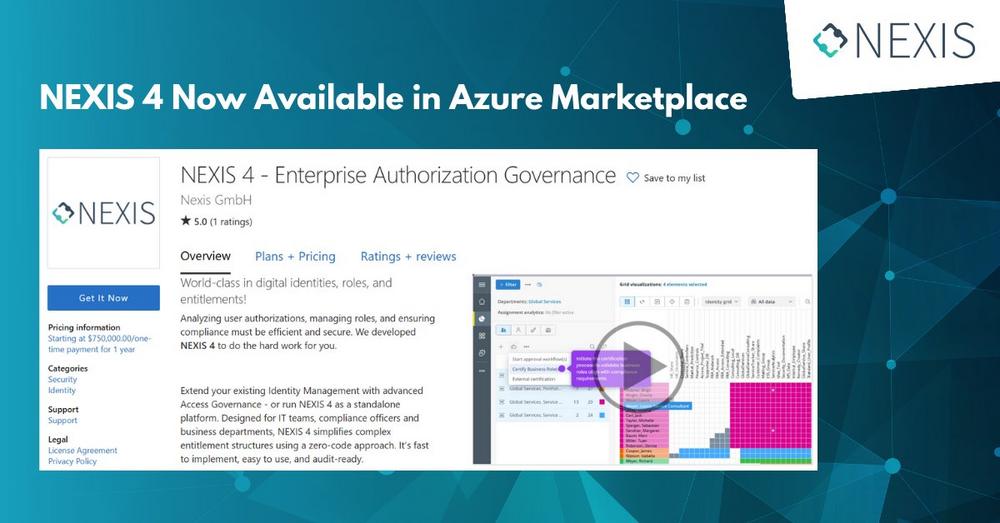This screenshot has width=1000, height=523.
Task: Select the Overview tab
Action: [205, 257]
